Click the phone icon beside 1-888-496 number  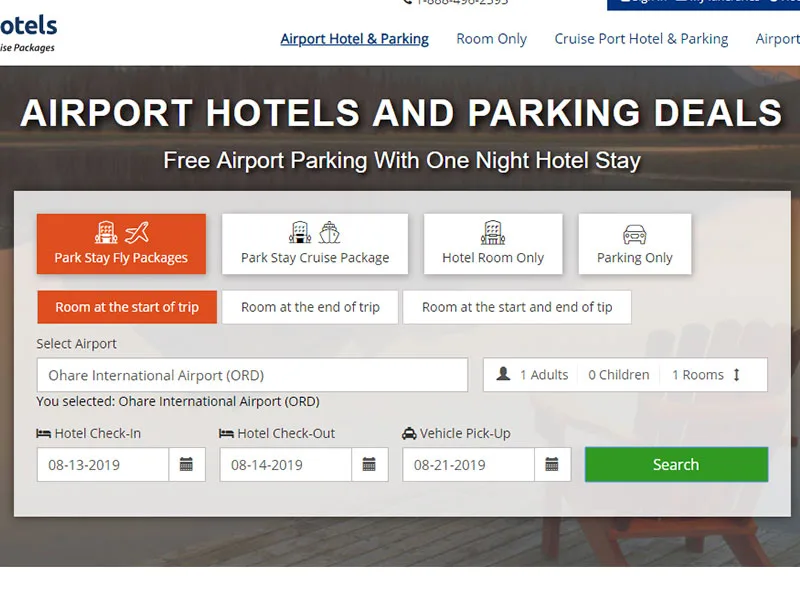410,3
